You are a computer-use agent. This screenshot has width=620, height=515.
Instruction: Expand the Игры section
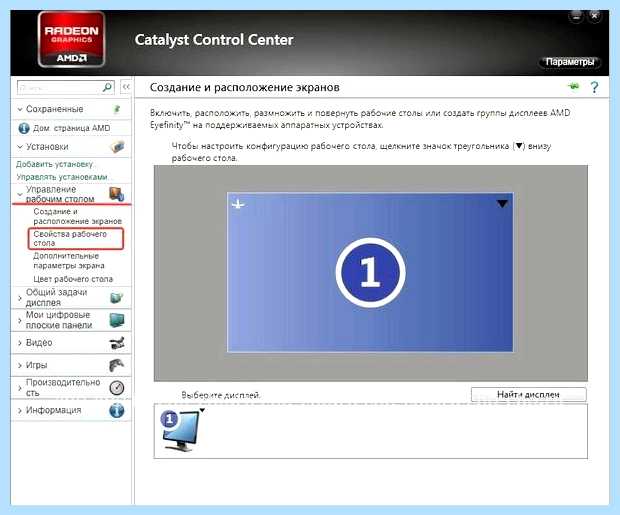pyautogui.click(x=20, y=365)
